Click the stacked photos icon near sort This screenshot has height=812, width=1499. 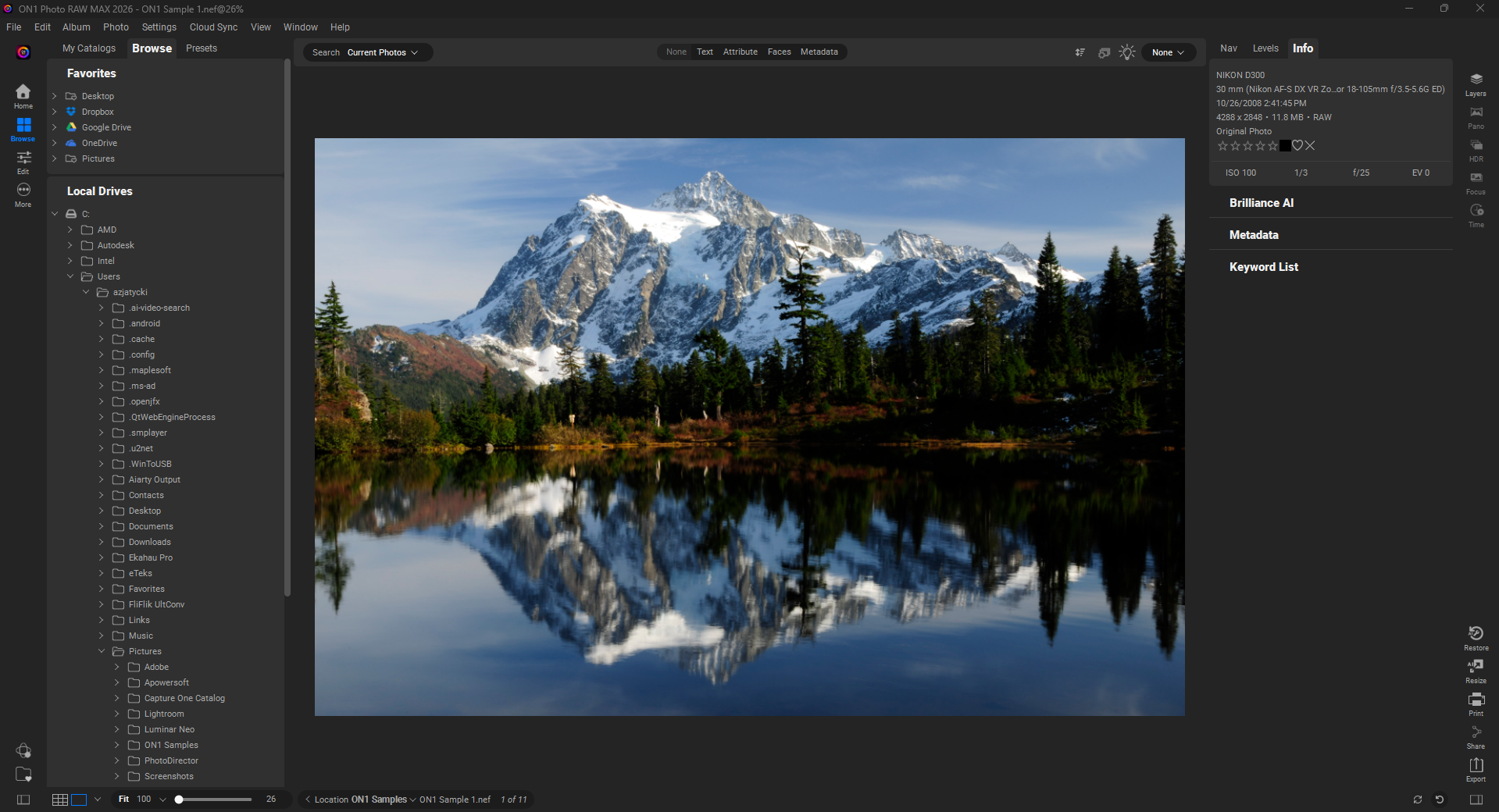(1104, 52)
